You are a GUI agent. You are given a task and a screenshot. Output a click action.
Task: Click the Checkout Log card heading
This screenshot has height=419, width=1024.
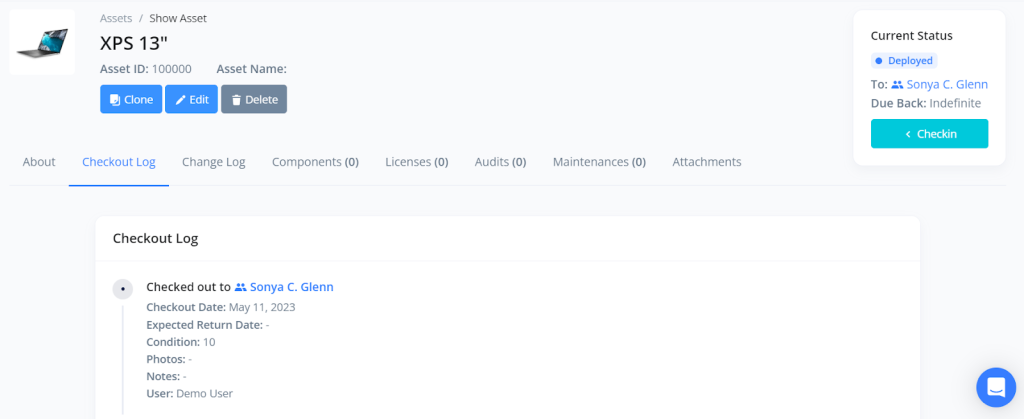pyautogui.click(x=155, y=238)
